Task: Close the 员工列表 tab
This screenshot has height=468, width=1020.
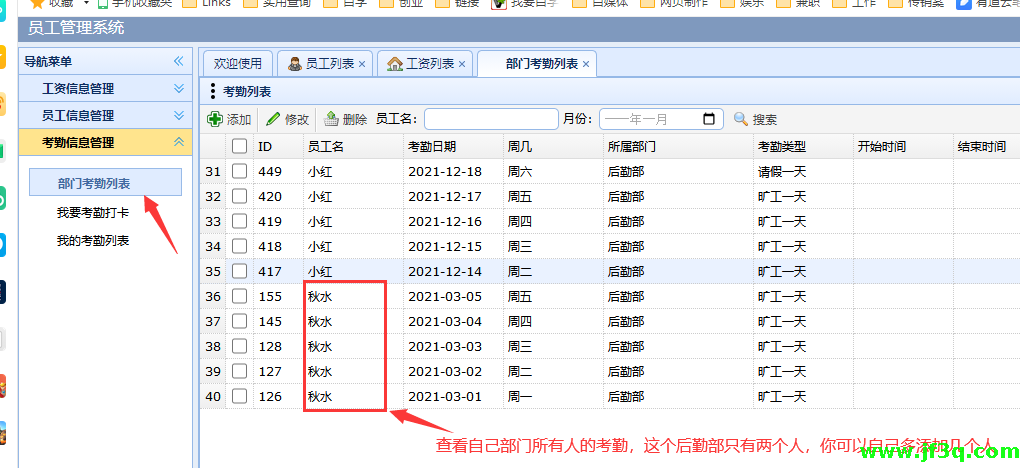Action: [x=362, y=64]
